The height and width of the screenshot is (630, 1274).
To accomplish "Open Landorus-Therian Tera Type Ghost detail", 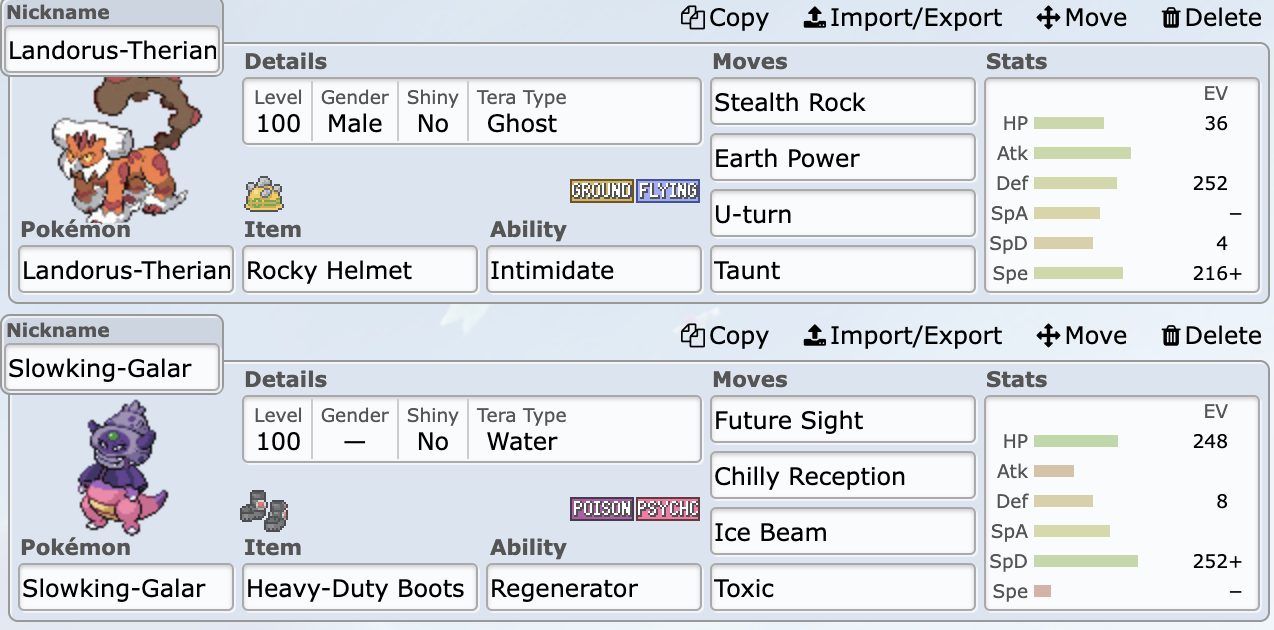I will 522,112.
